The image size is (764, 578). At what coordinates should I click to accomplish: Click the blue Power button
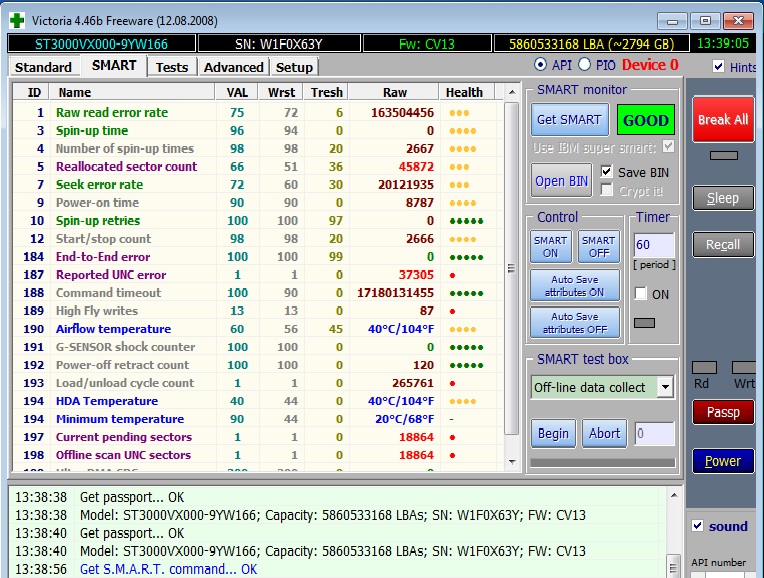pos(723,461)
